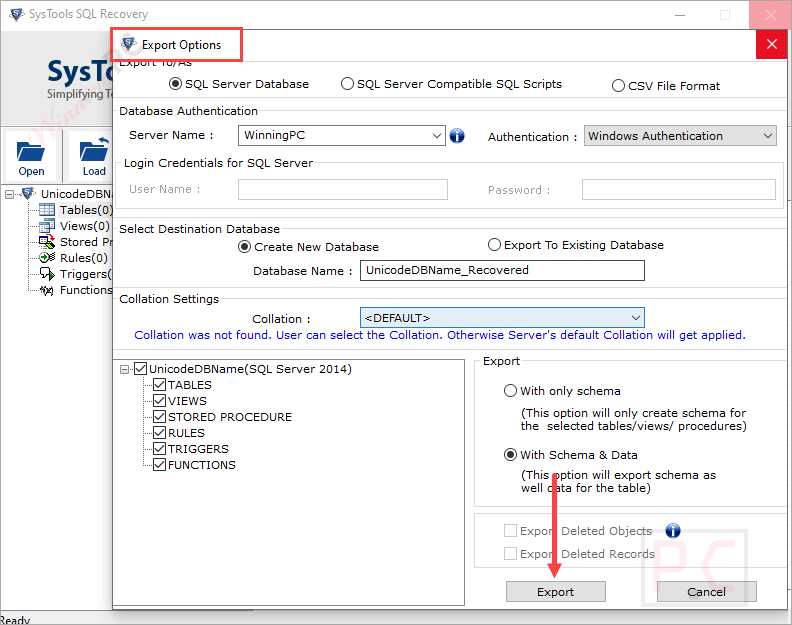
Task: Click the Rules(0) icon in the tree
Action: tap(46, 258)
